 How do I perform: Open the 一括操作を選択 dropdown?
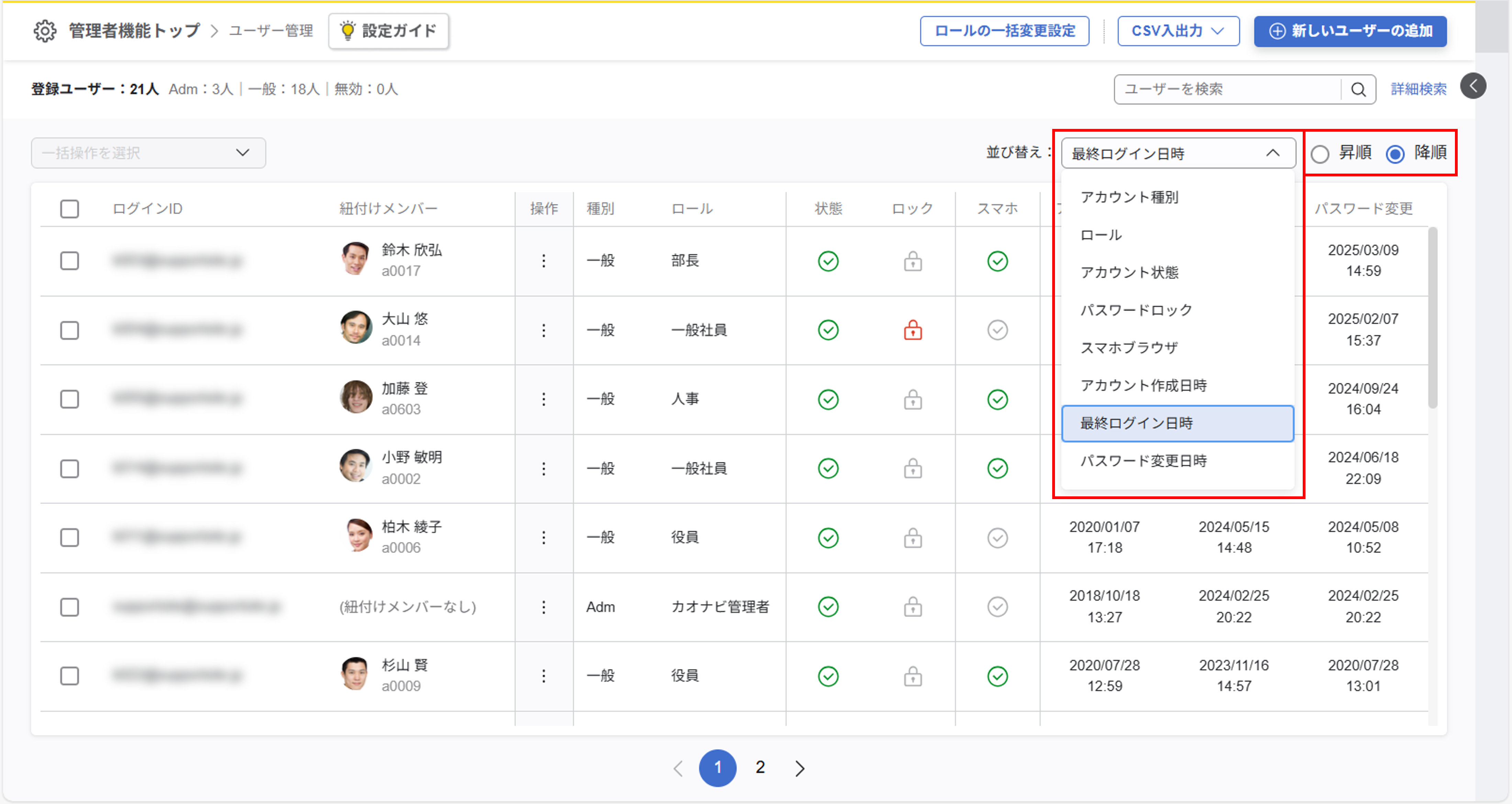[148, 153]
